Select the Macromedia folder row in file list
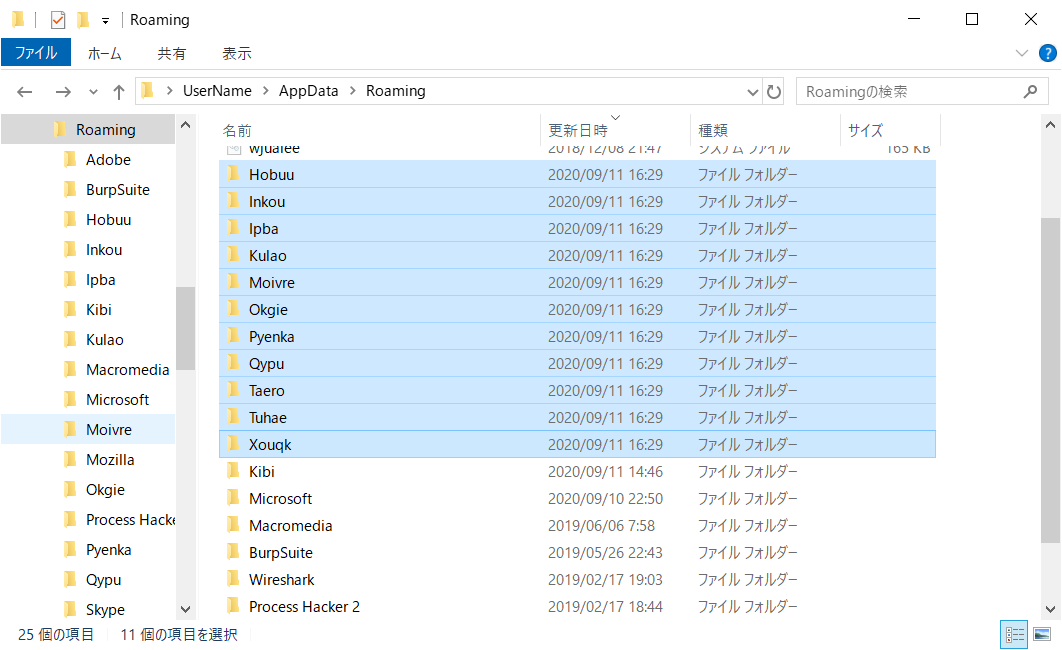 [578, 525]
